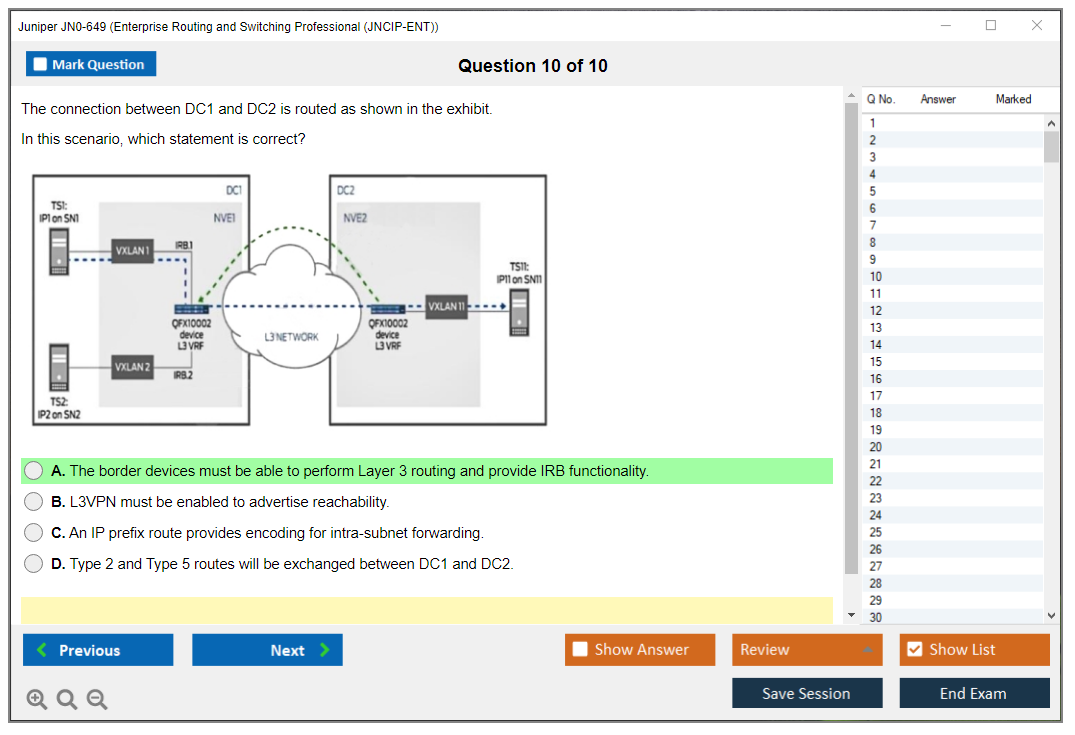This screenshot has height=735, width=1075.
Task: Select option D about Type 2 and Type 5 routes
Action: pos(34,564)
